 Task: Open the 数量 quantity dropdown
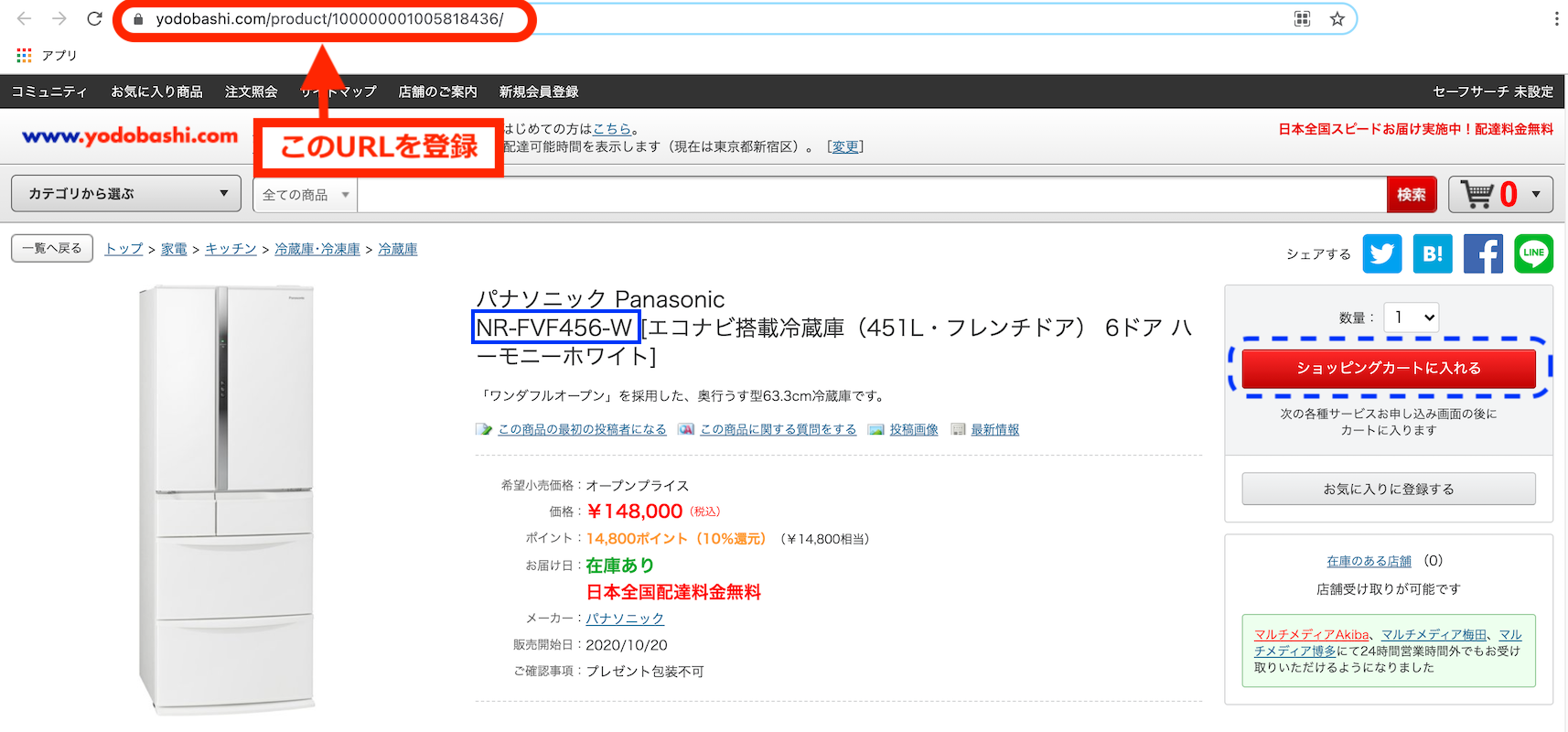1411,318
